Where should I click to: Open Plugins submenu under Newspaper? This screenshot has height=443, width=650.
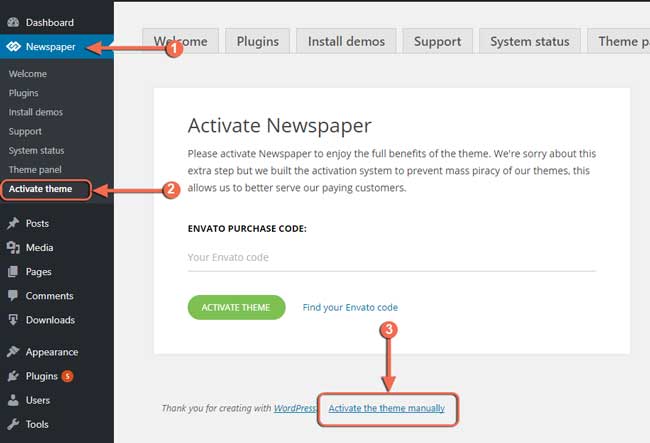coord(24,93)
